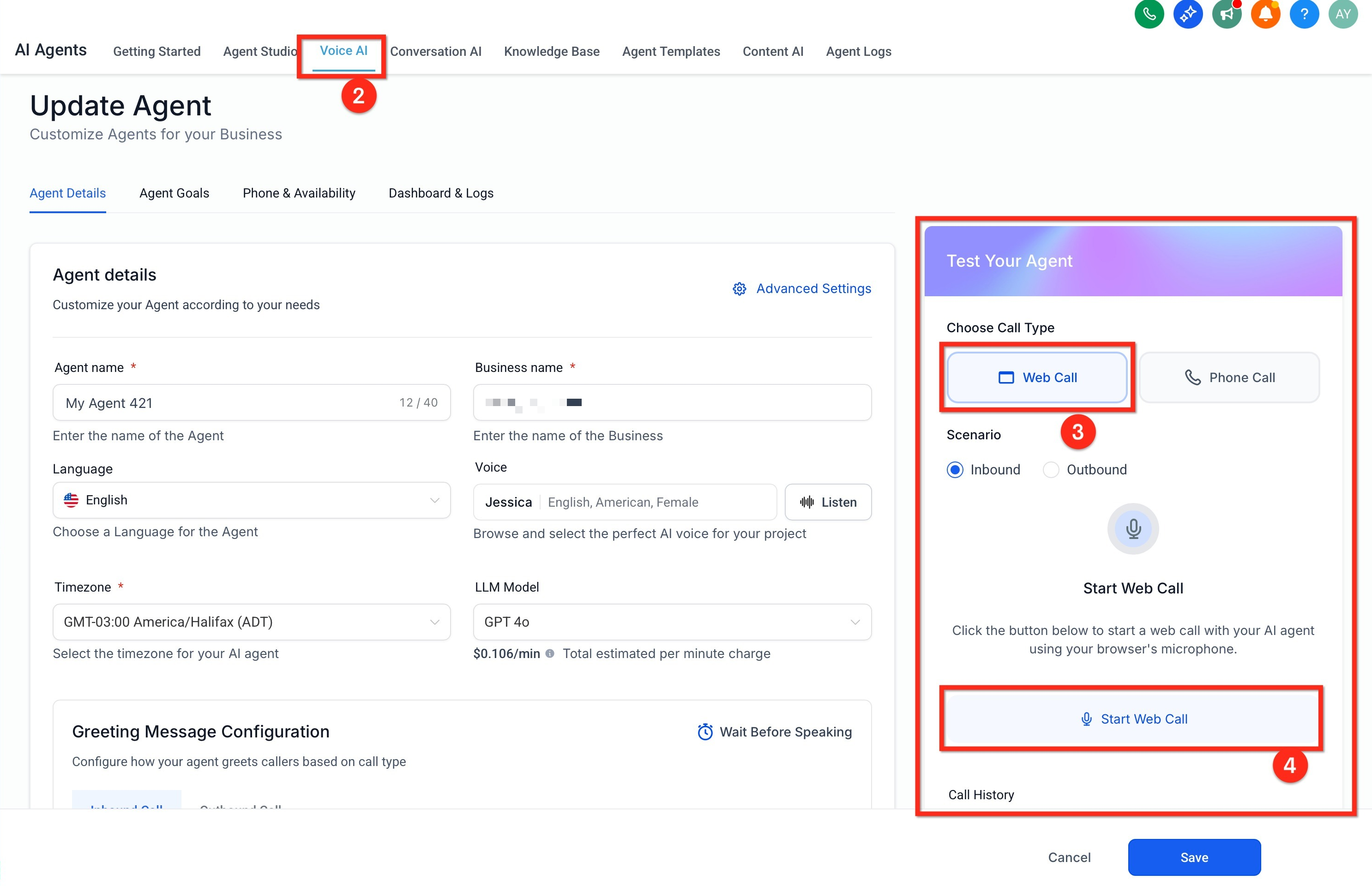Open the AY user avatar menu
The height and width of the screenshot is (886, 1372).
click(1342, 14)
